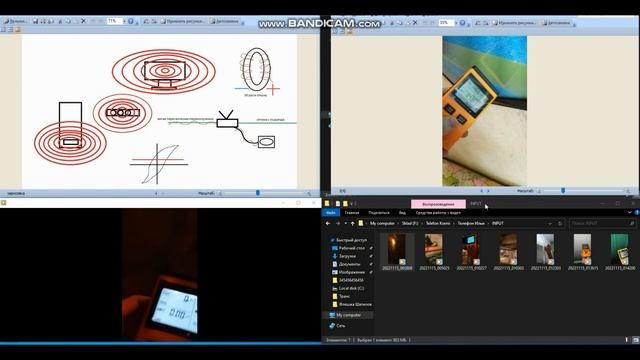Go back in the Explorer window
The image size is (640, 360).
(x=328, y=224)
